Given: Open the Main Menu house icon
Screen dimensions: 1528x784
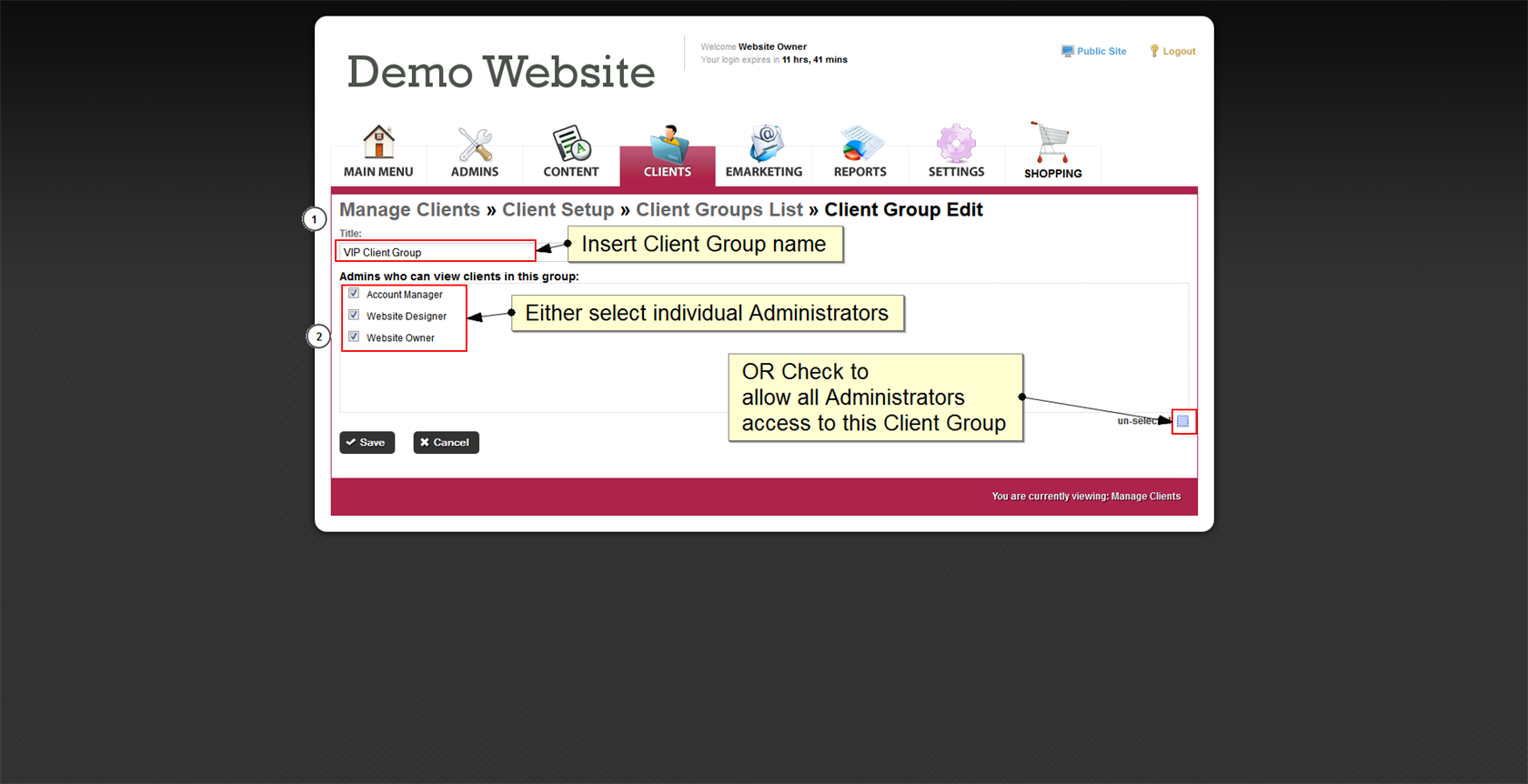Looking at the screenshot, I should coord(378,143).
